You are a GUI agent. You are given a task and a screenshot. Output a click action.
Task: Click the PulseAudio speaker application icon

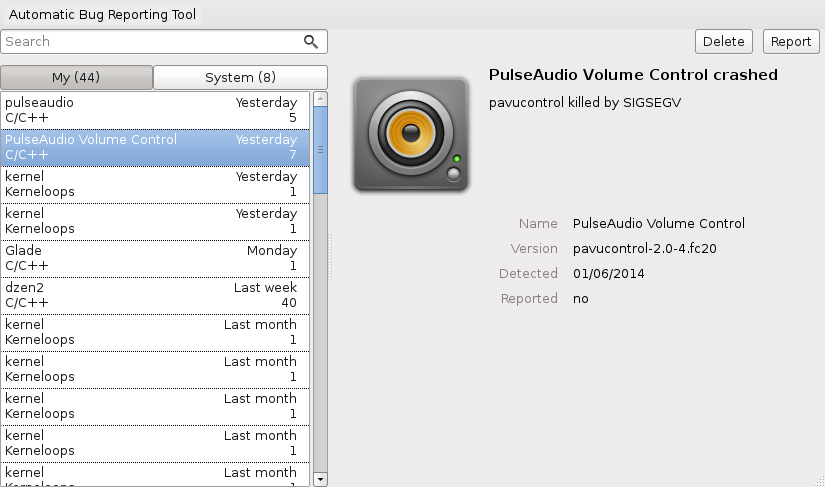[411, 134]
